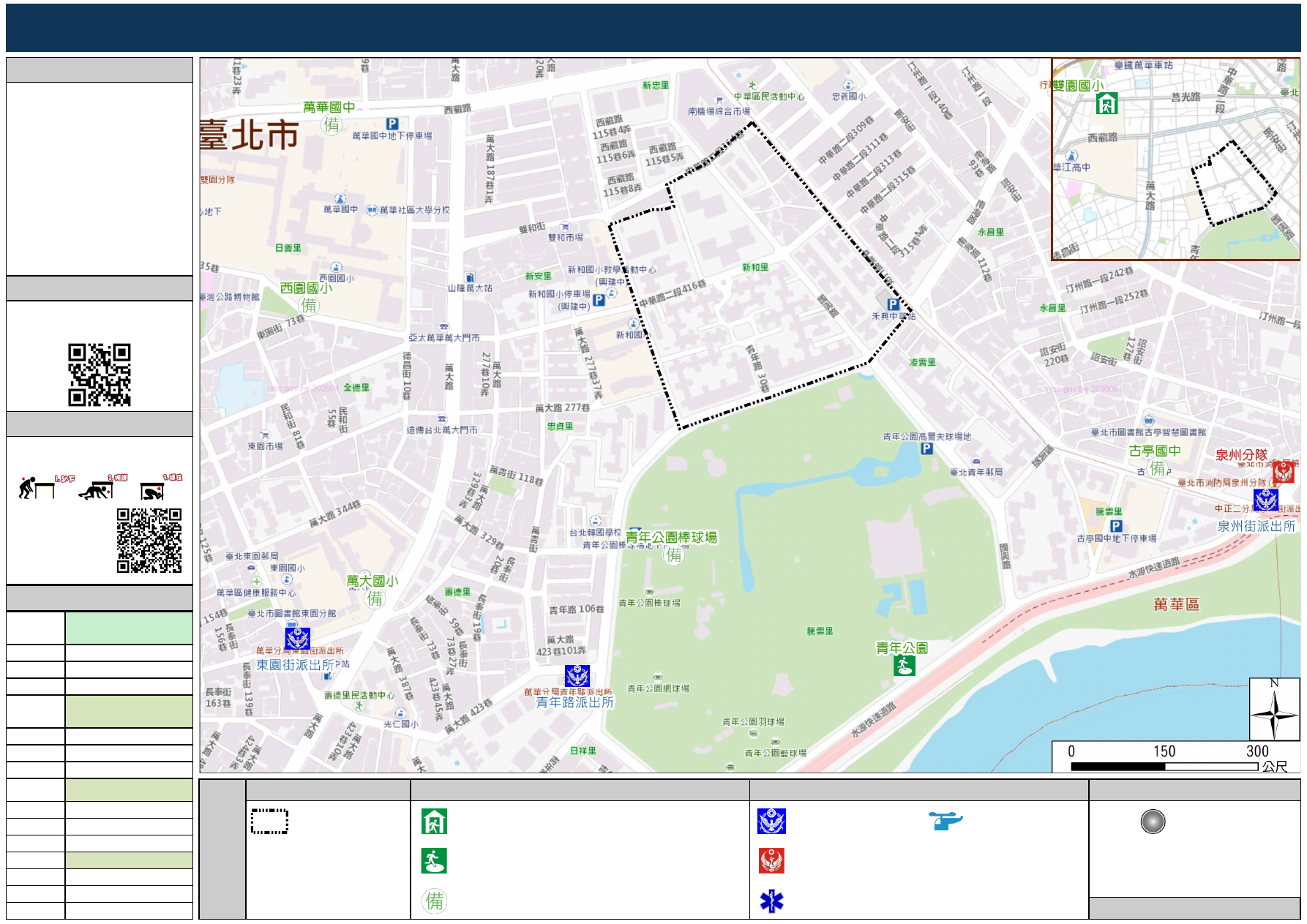Click the 新和里 label inside boundary
This screenshot has height=924, width=1307.
click(x=755, y=268)
